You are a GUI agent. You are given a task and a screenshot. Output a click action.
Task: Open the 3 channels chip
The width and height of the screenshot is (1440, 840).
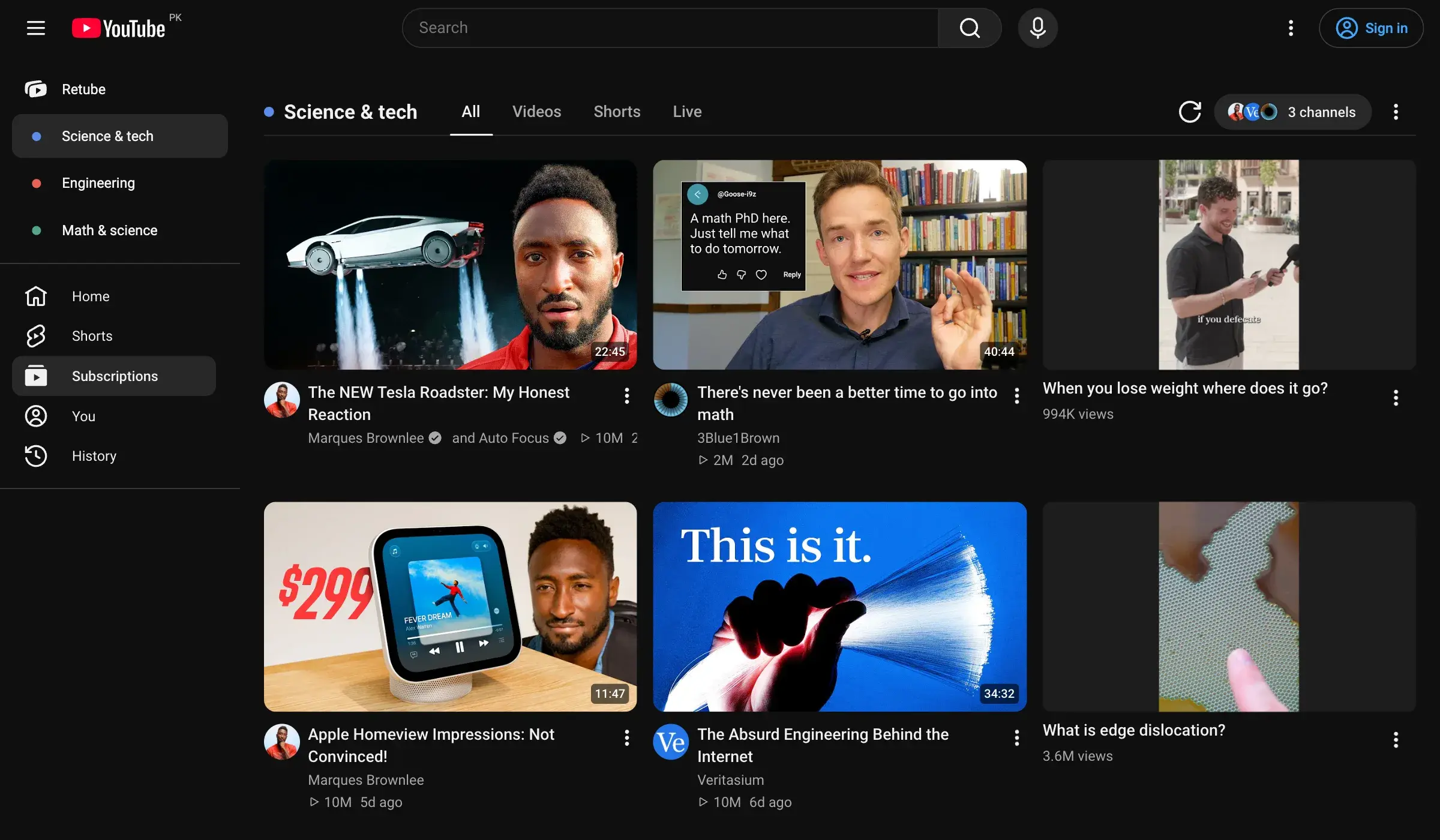(1292, 112)
